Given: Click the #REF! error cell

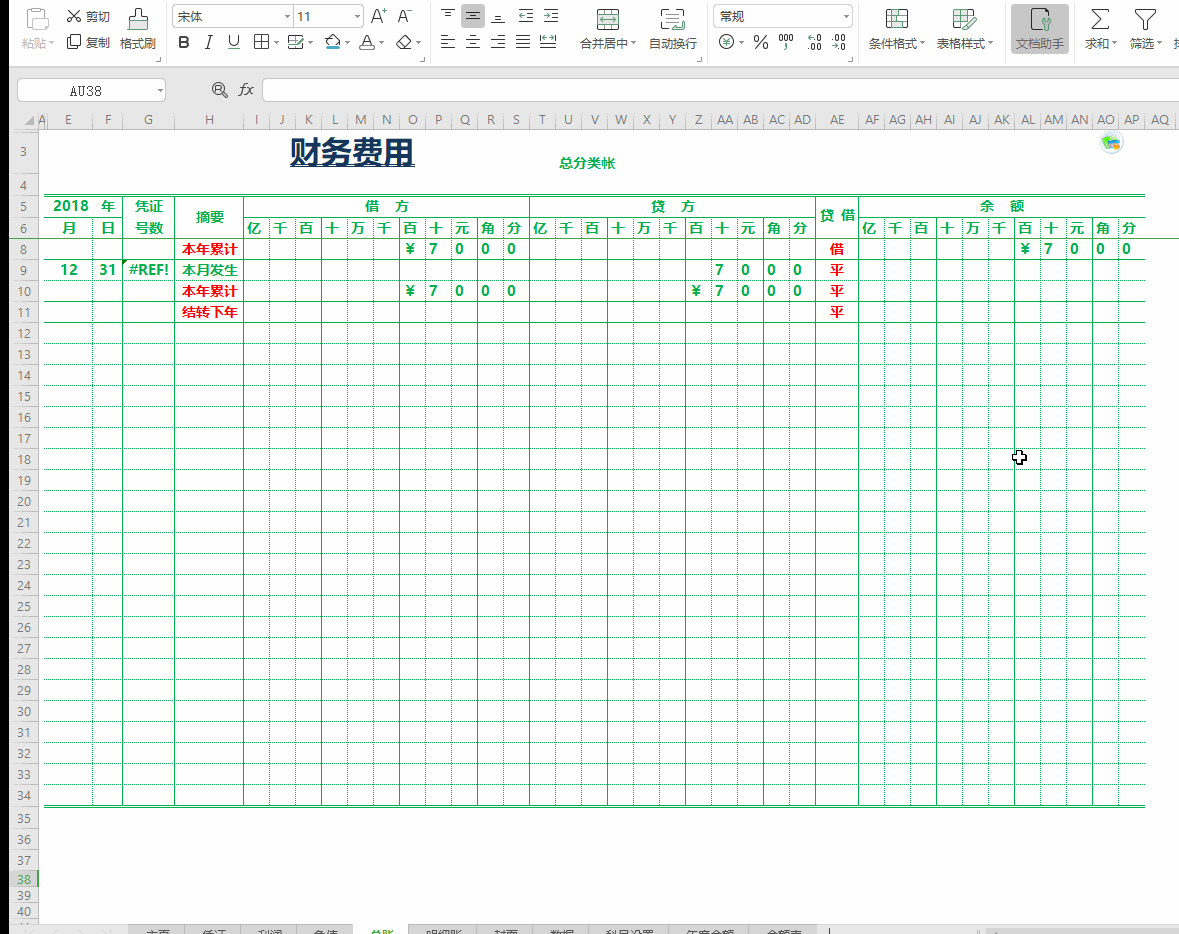Looking at the screenshot, I should (149, 270).
